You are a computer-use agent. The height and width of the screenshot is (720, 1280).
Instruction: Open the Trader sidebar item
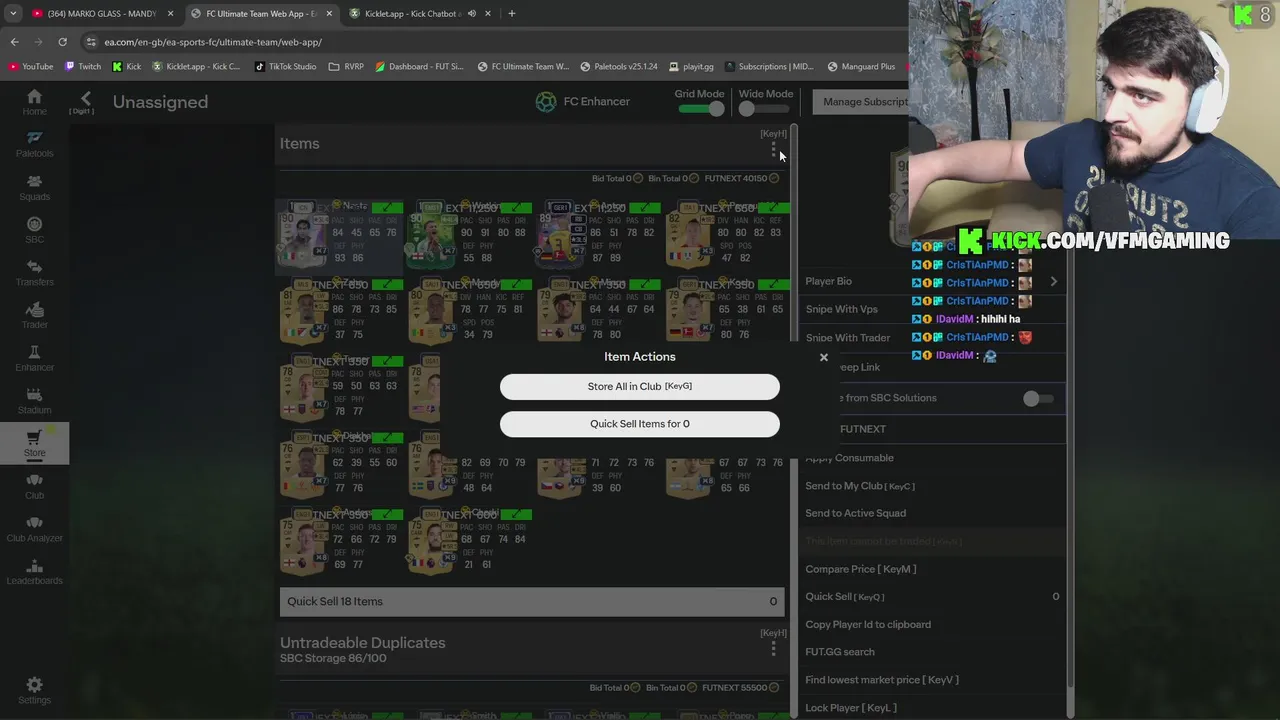click(34, 315)
